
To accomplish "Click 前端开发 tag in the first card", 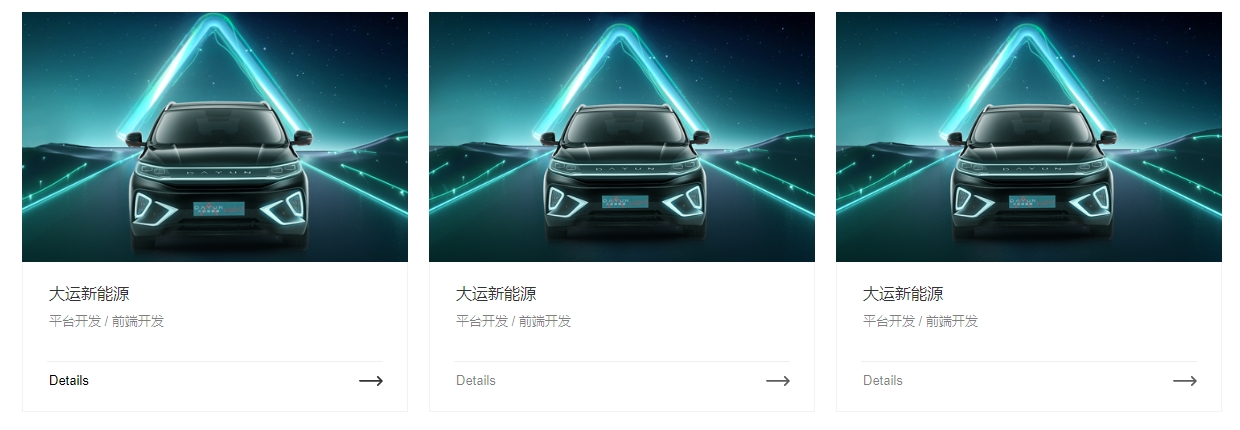I will pos(138,321).
